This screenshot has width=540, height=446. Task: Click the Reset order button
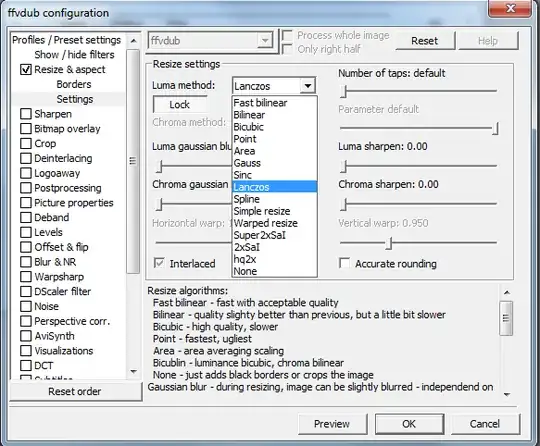tap(75, 391)
